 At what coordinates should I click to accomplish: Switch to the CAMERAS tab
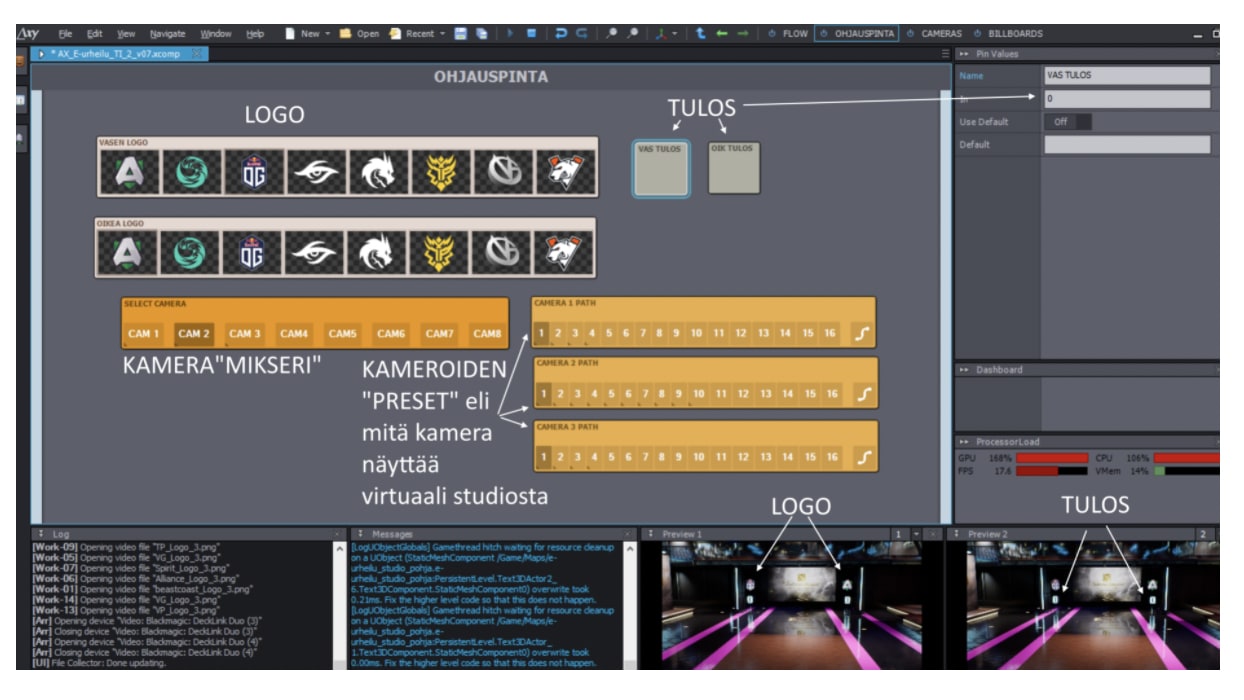tap(934, 33)
